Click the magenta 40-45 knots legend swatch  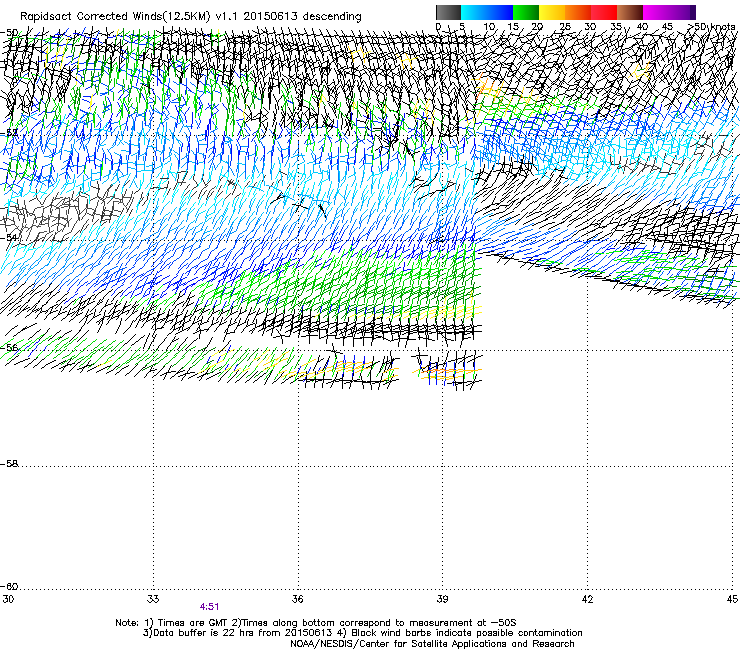click(x=656, y=12)
